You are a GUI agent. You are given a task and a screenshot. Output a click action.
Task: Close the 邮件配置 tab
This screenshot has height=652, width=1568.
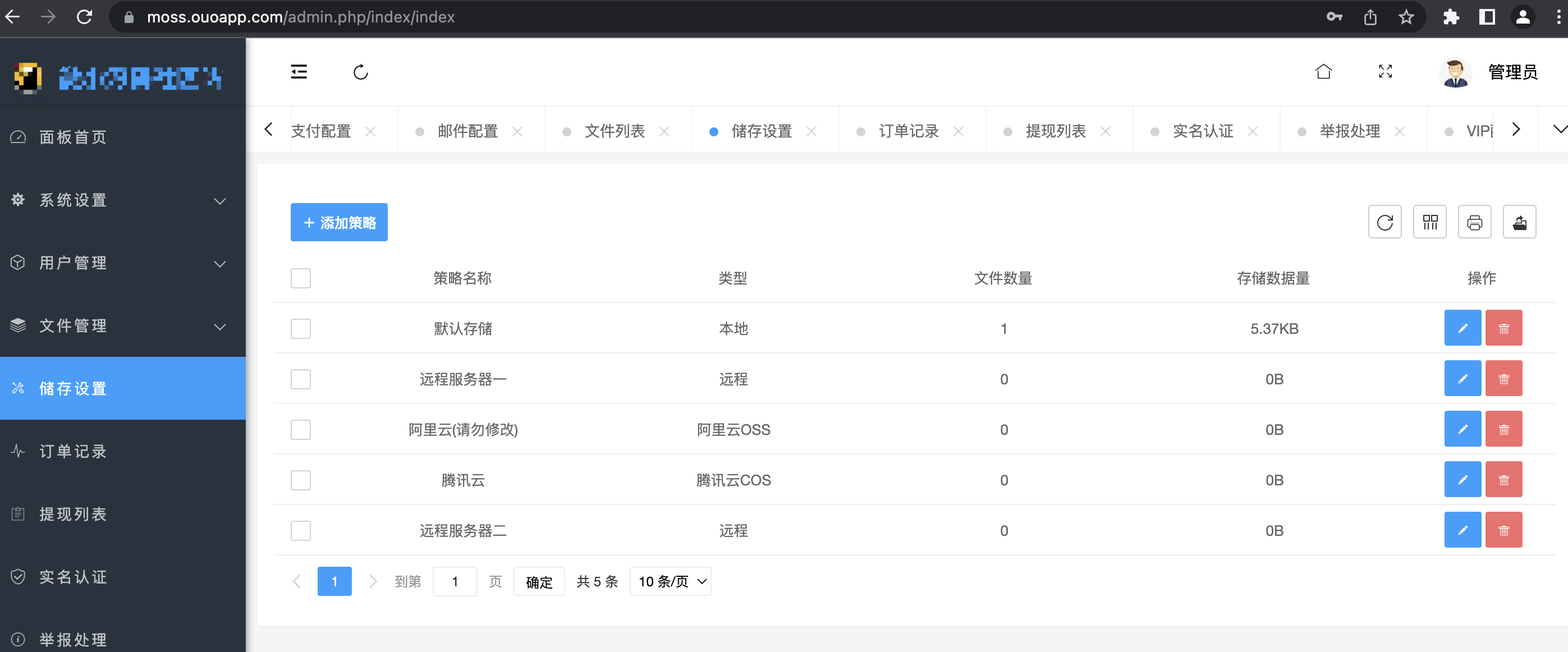[517, 131]
